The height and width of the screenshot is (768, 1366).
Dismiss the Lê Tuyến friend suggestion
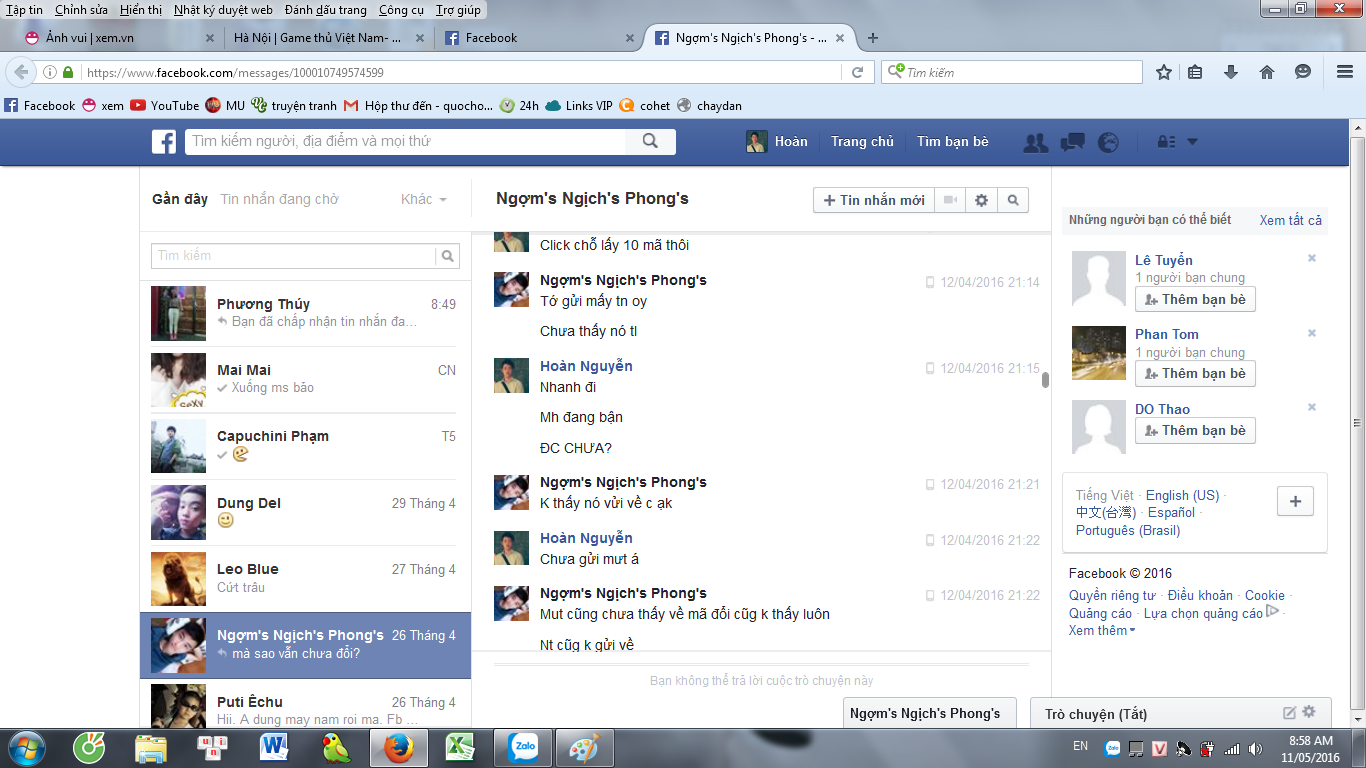click(x=1312, y=258)
